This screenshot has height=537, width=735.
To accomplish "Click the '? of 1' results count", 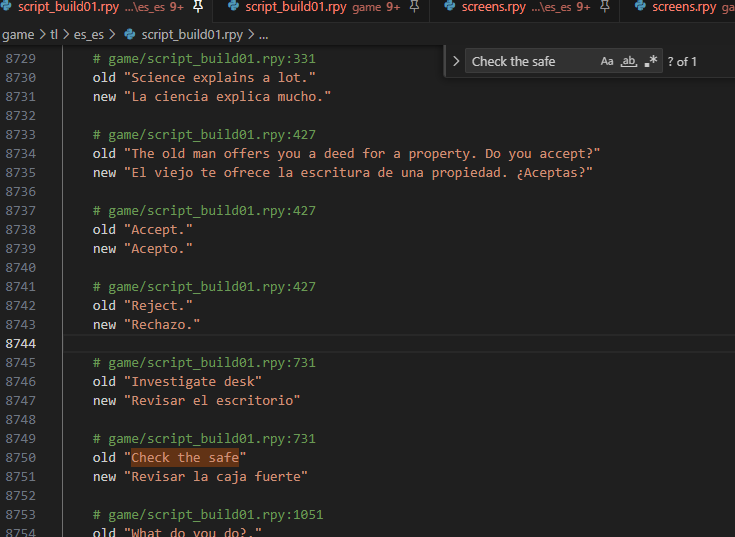I will tap(682, 61).
